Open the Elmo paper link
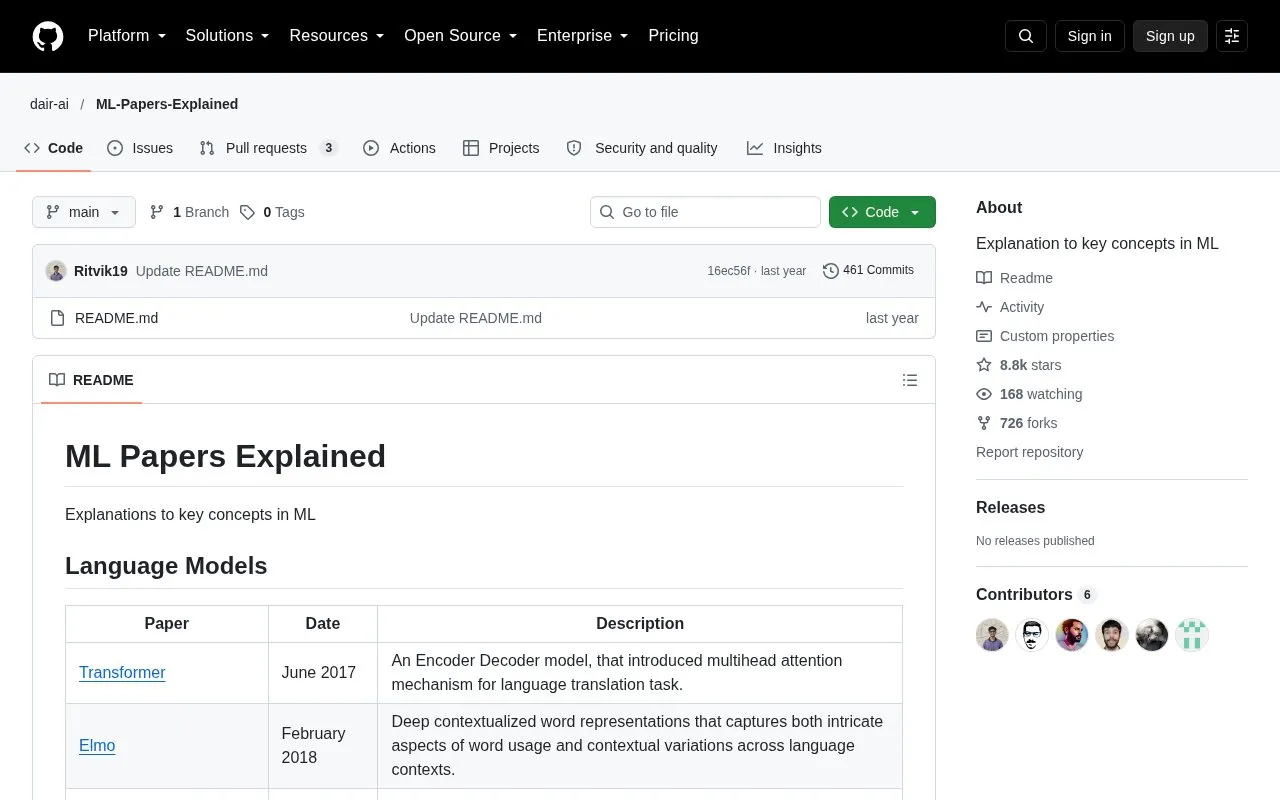 click(97, 746)
